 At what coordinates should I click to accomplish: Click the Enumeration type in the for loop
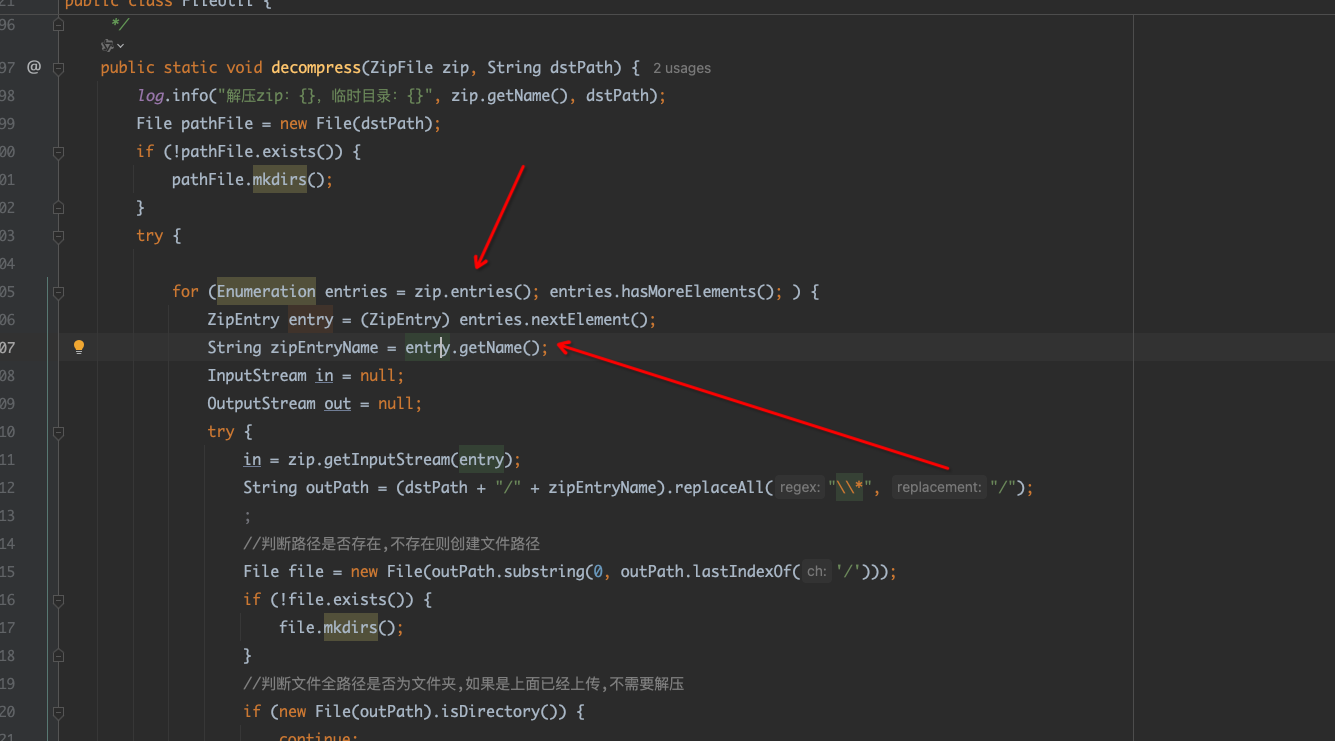click(x=266, y=291)
